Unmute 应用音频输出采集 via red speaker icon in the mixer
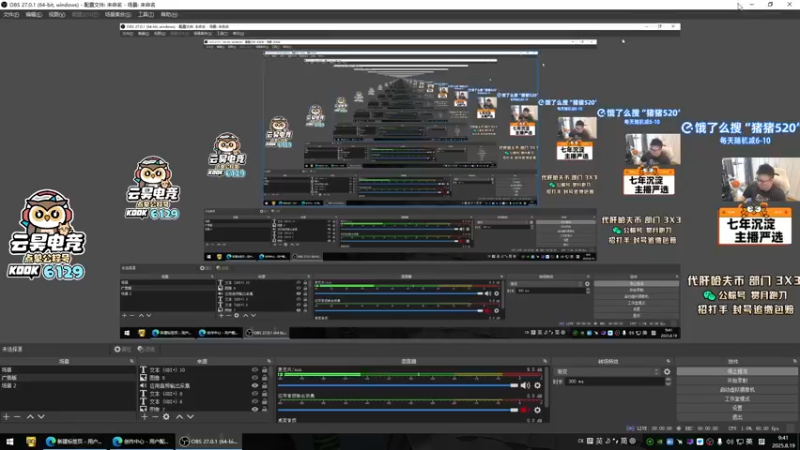 click(x=524, y=410)
